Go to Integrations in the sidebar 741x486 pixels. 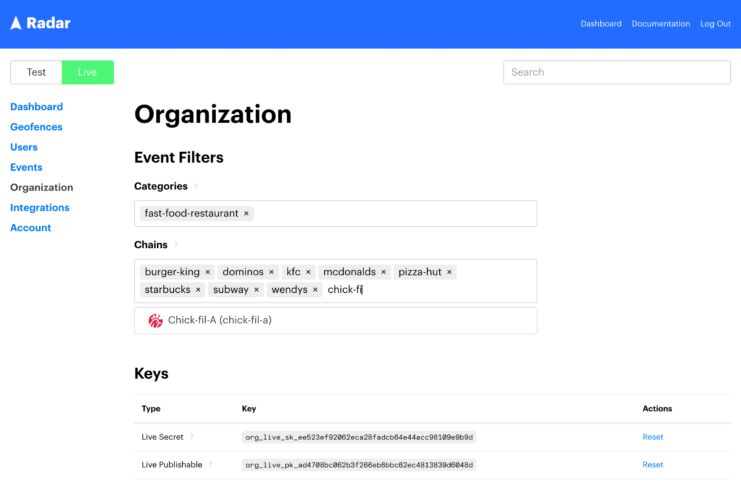point(40,208)
